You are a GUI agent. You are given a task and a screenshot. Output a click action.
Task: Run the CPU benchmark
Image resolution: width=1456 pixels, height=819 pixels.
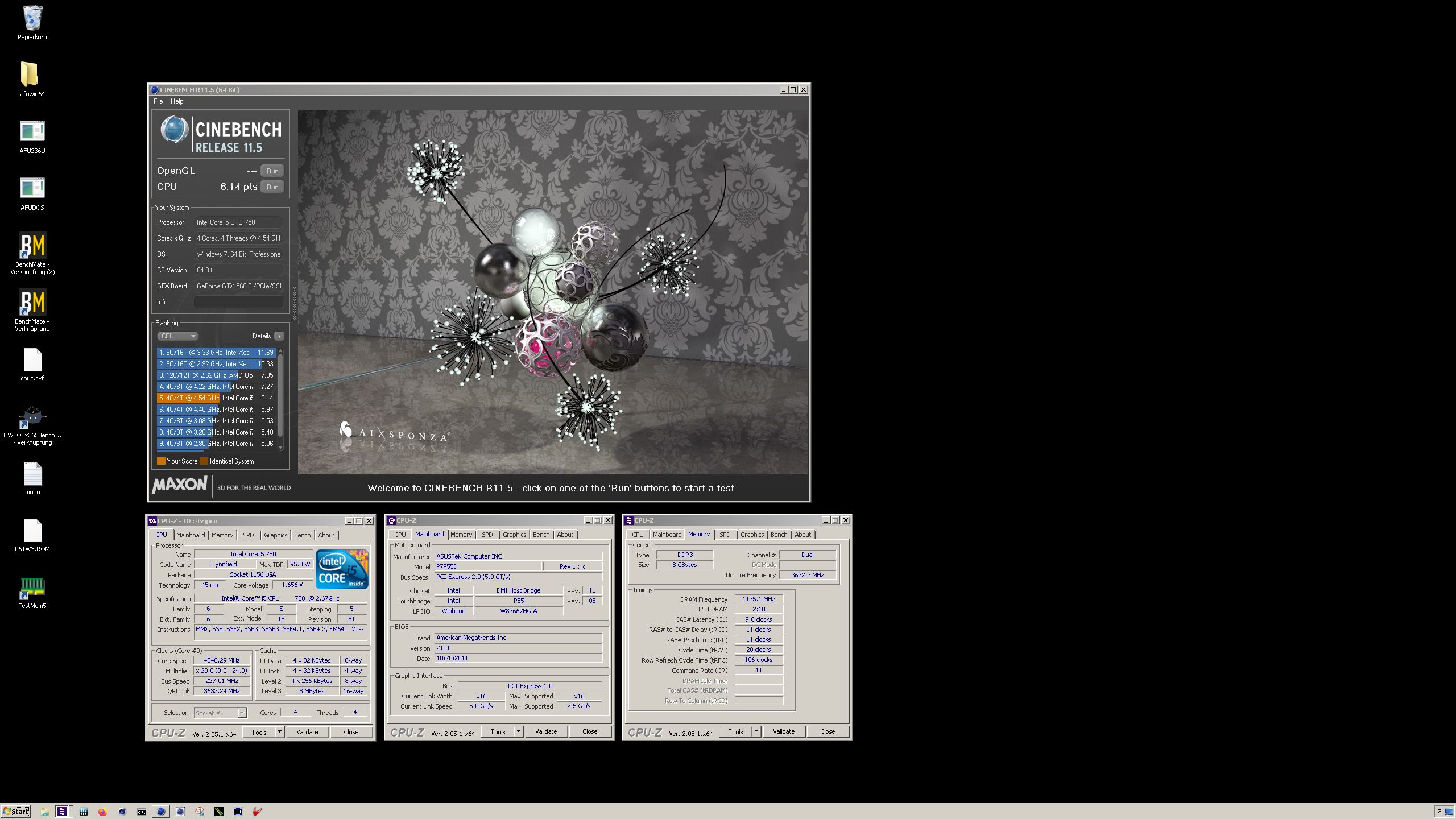pos(272,187)
